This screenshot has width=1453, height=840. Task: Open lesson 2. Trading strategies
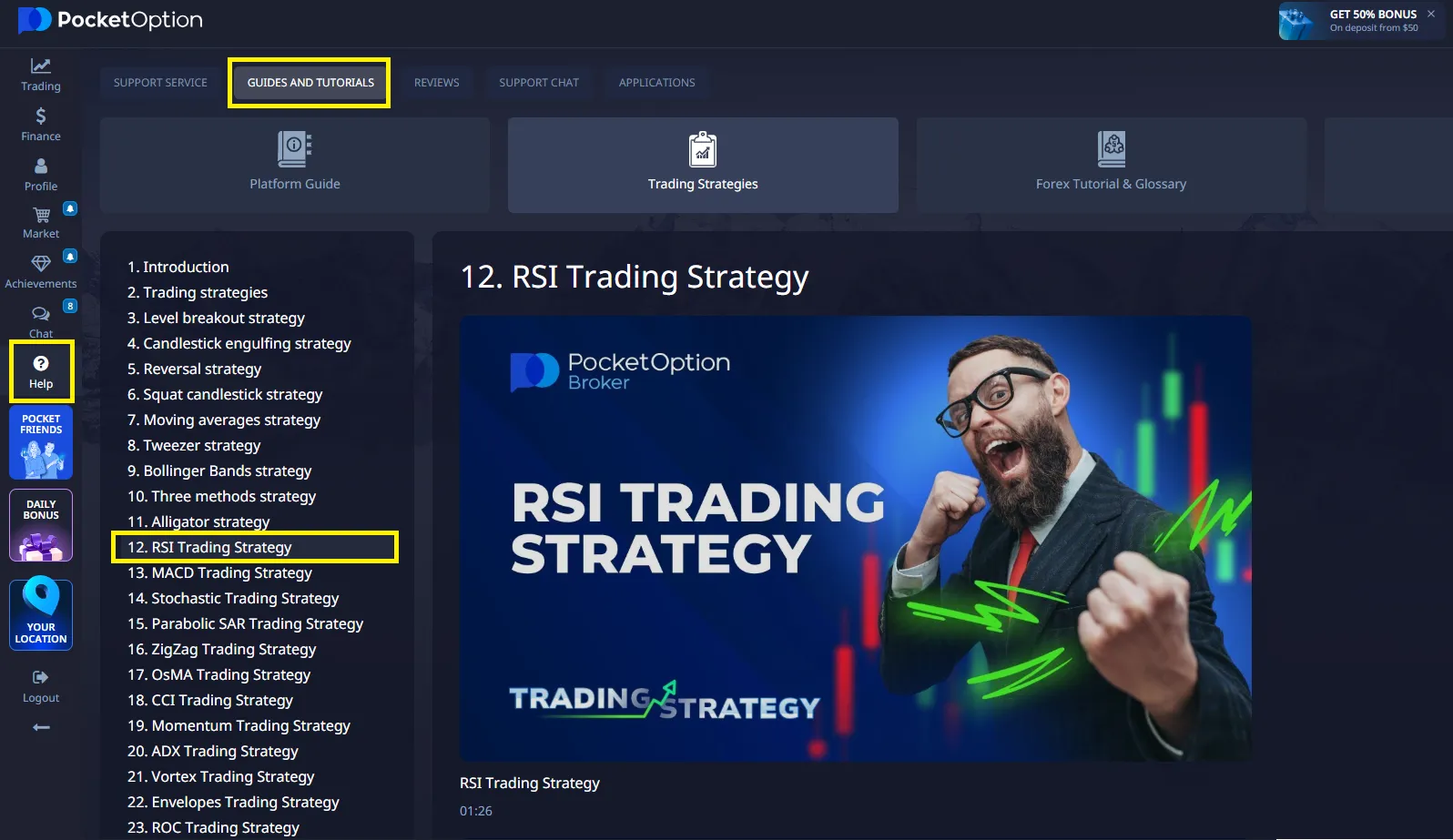pos(198,292)
